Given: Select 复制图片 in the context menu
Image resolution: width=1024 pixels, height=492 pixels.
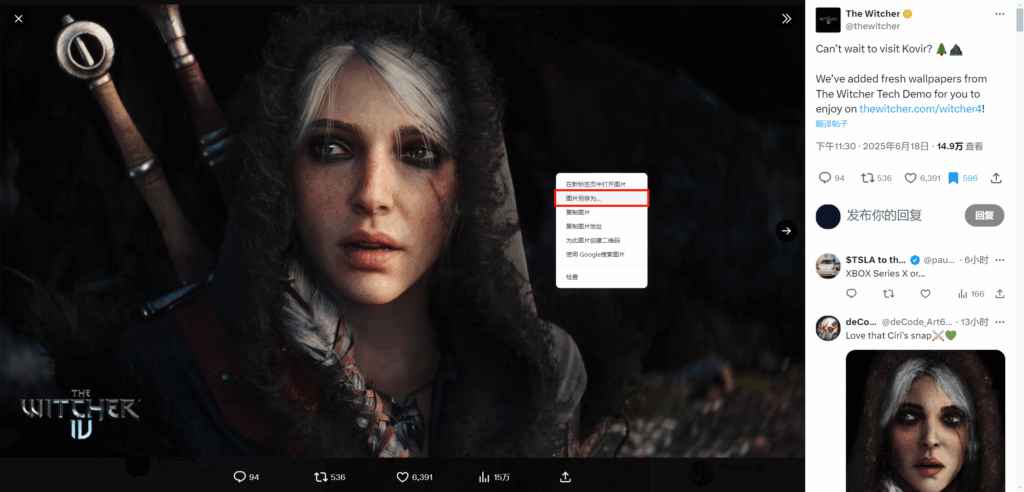Looking at the screenshot, I should coord(601,212).
